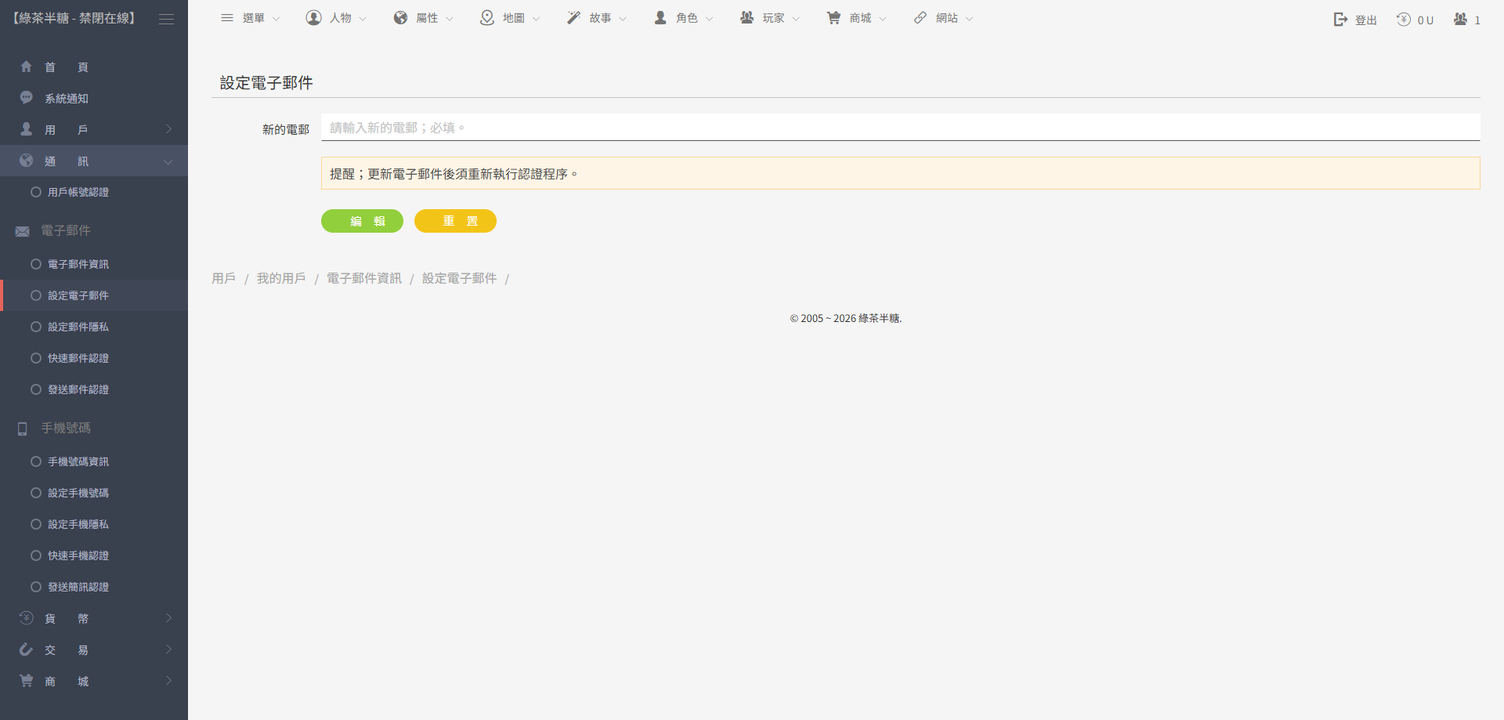Expand the 用戶 sidebar section
The height and width of the screenshot is (720, 1504).
point(94,130)
